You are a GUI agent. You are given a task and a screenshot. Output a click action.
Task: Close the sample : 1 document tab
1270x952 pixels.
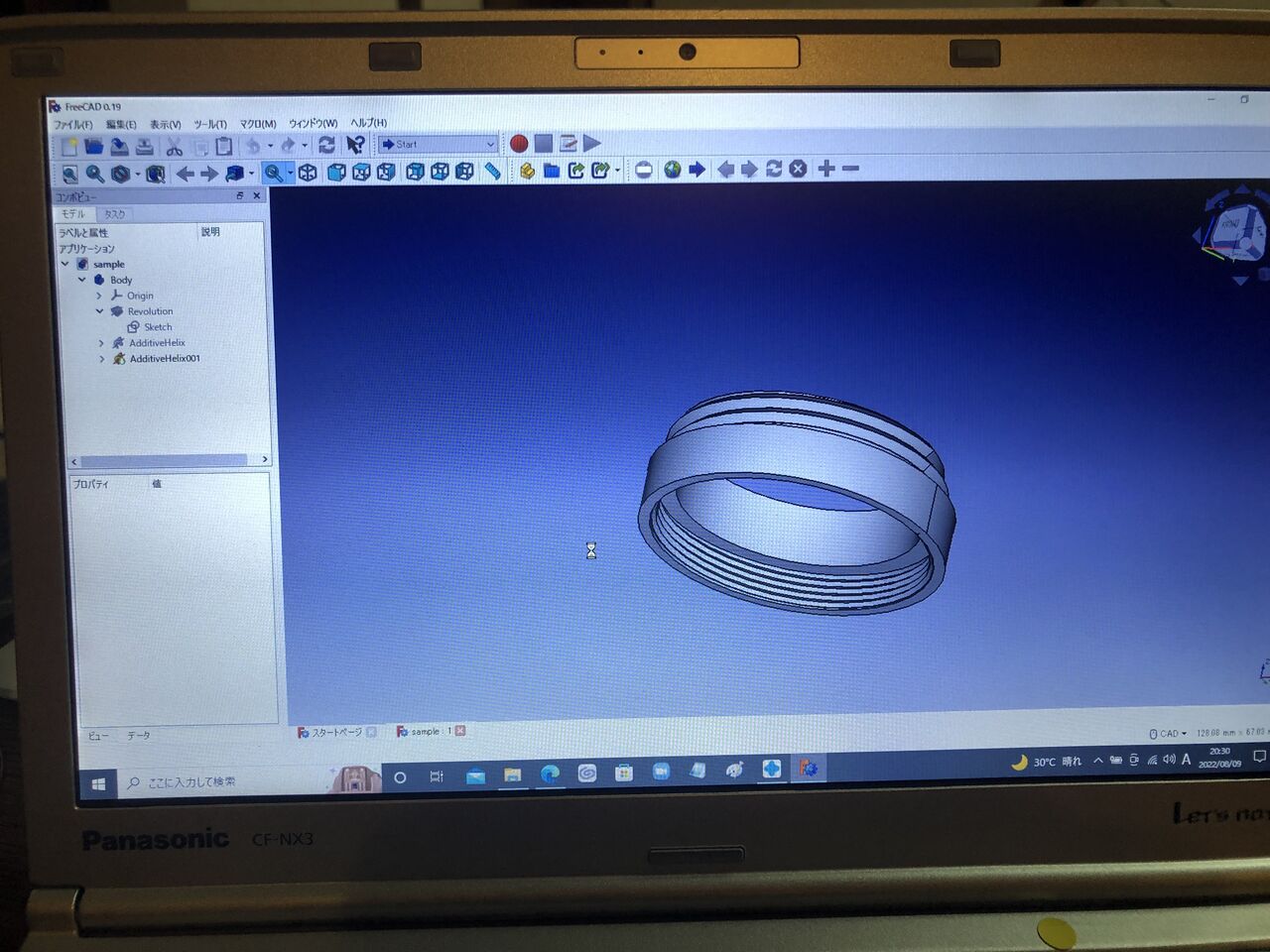(460, 731)
